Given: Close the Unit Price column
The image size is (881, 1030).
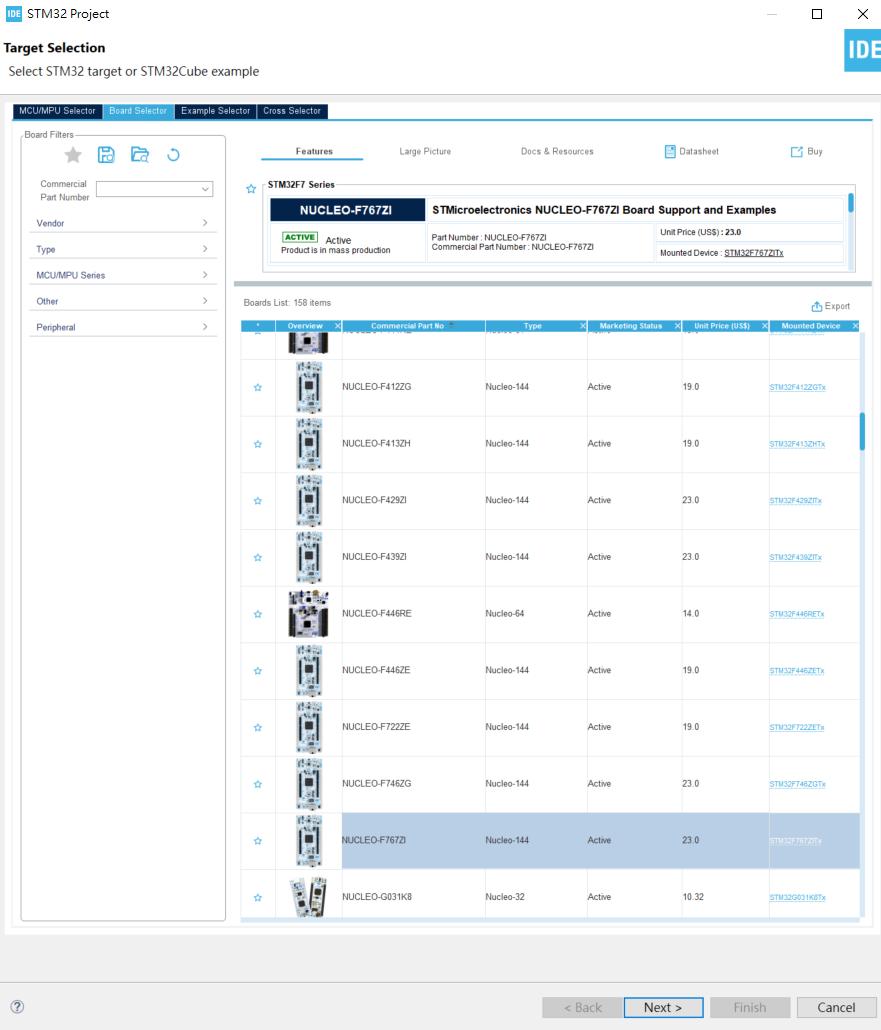Looking at the screenshot, I should click(765, 326).
